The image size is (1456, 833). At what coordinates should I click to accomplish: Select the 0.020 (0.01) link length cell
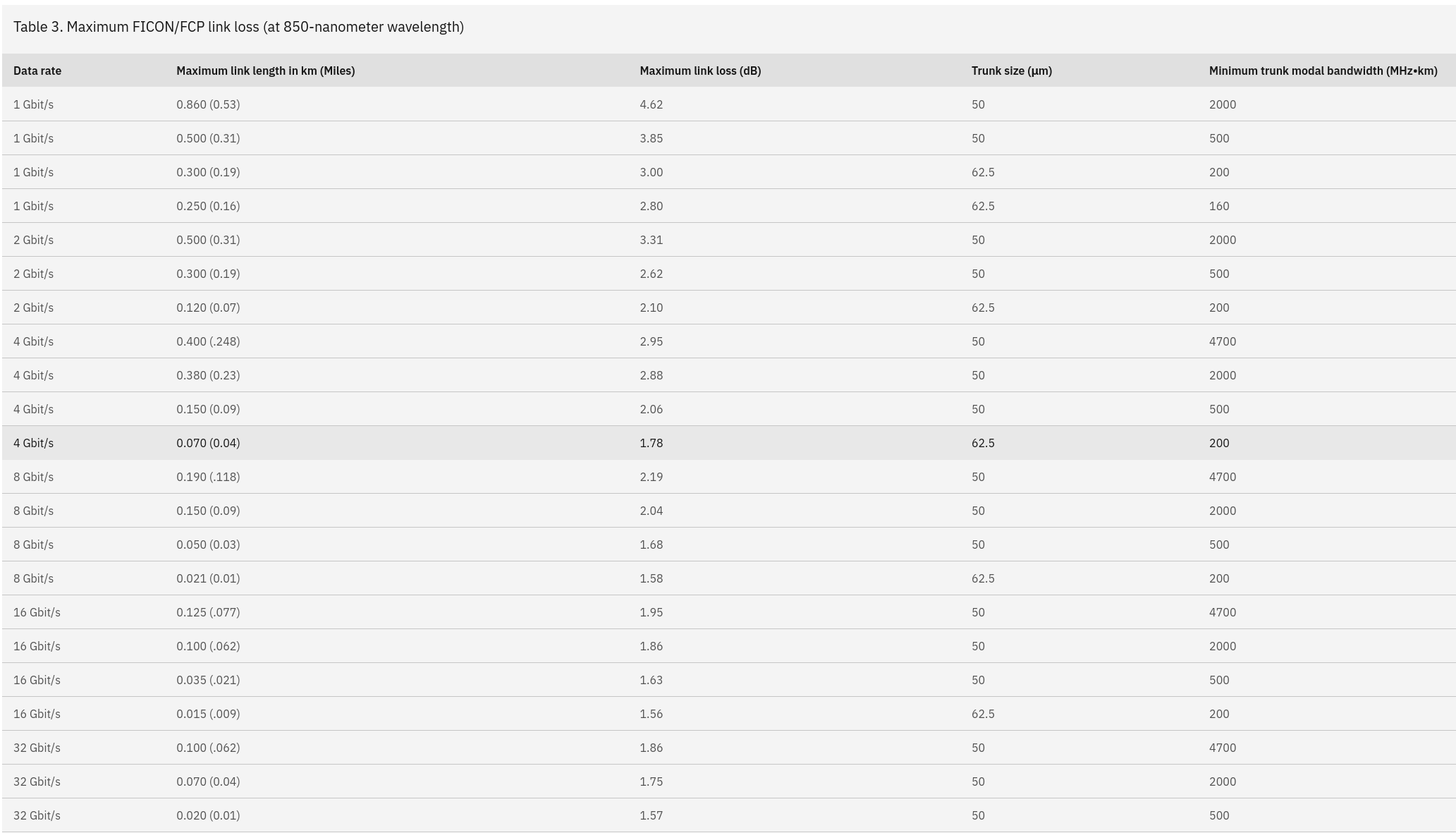208,815
